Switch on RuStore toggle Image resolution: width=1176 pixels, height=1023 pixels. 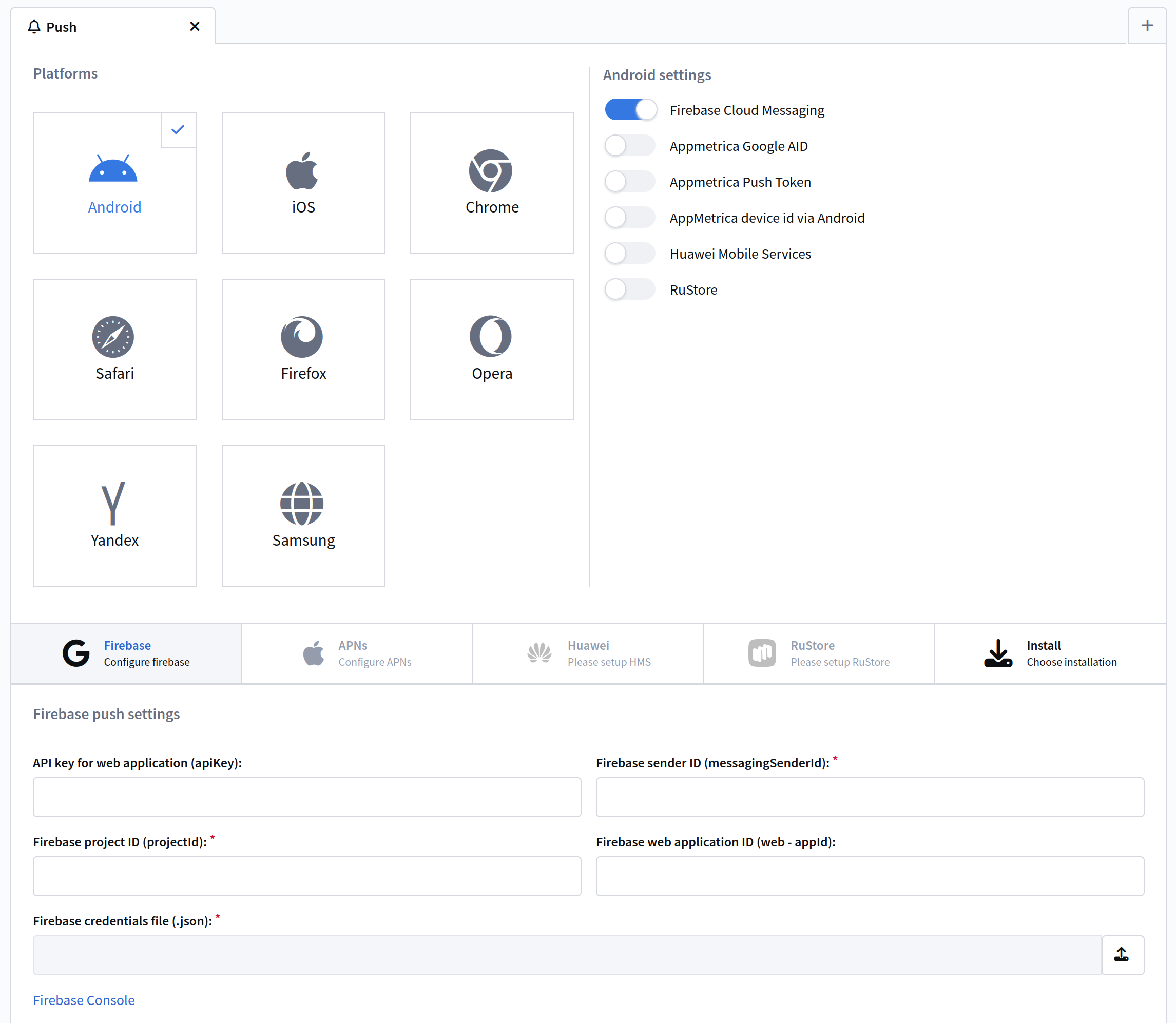(x=631, y=289)
